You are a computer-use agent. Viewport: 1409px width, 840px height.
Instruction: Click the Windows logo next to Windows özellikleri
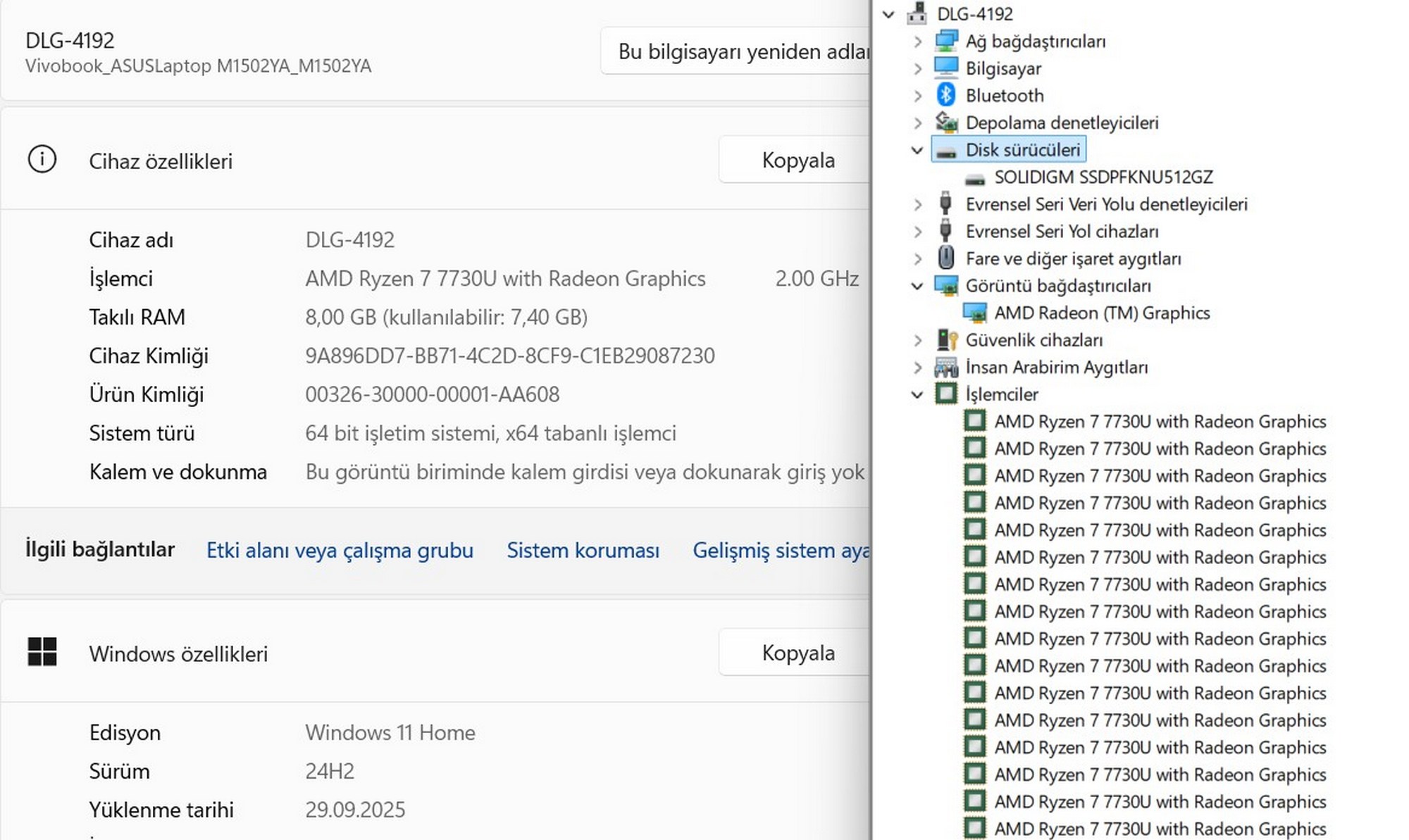point(42,652)
